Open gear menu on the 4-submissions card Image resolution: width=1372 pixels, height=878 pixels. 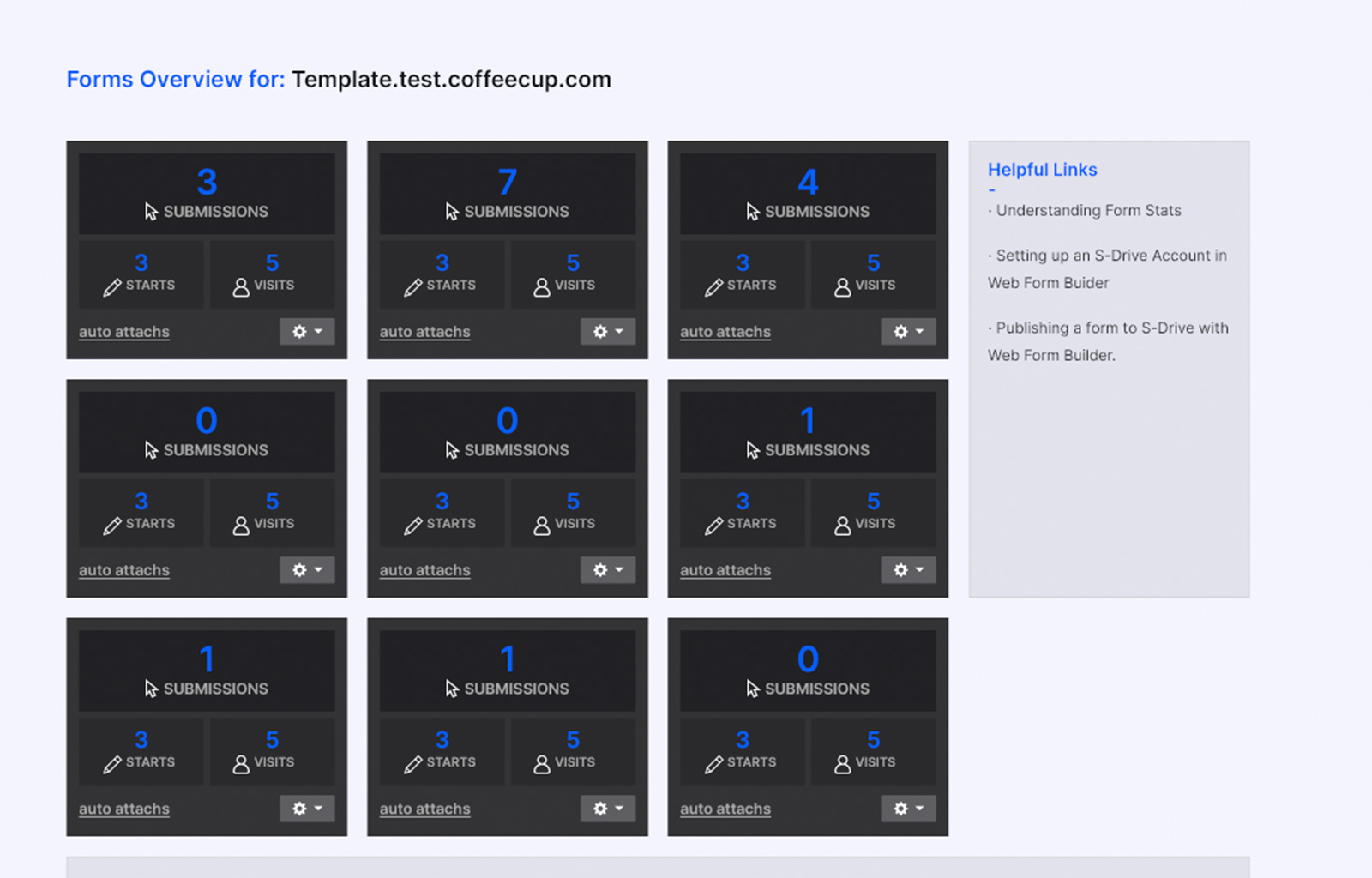(x=908, y=332)
